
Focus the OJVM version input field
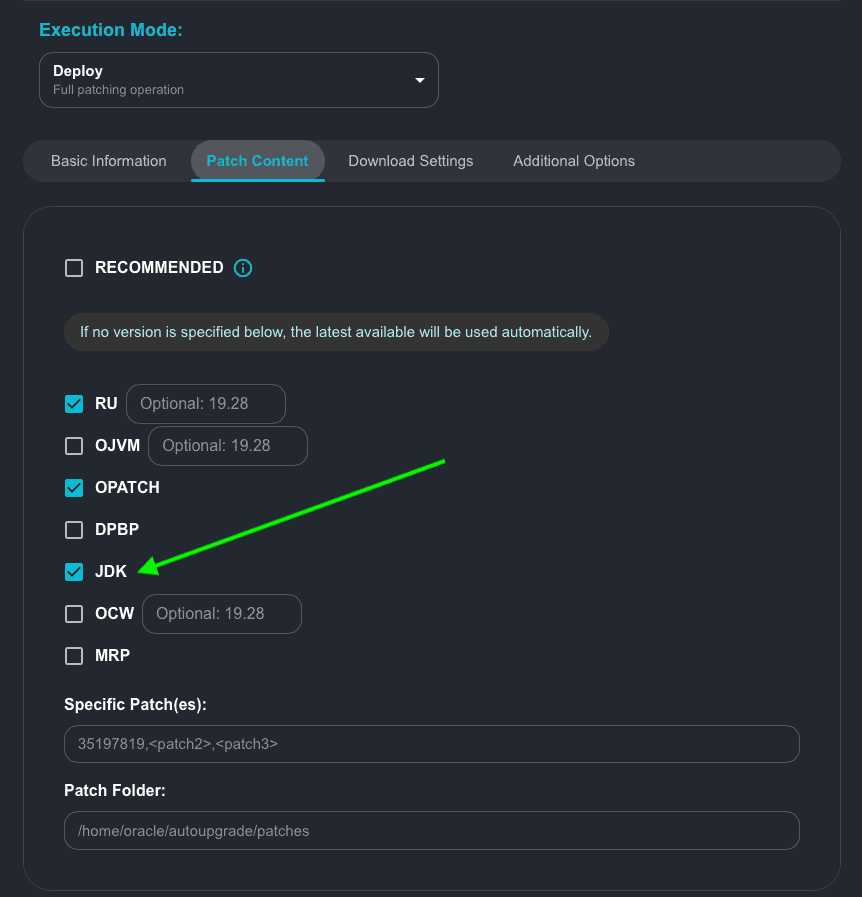click(228, 446)
